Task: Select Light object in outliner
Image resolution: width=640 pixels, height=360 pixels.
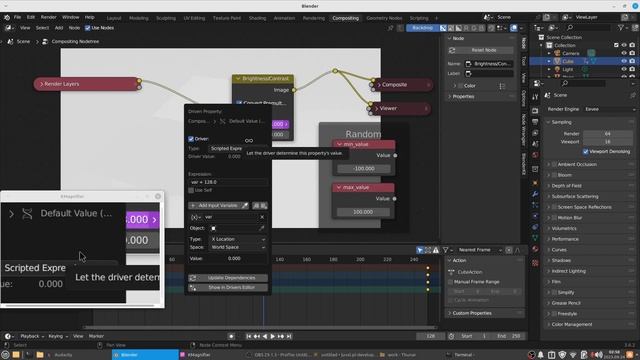Action: pos(567,69)
